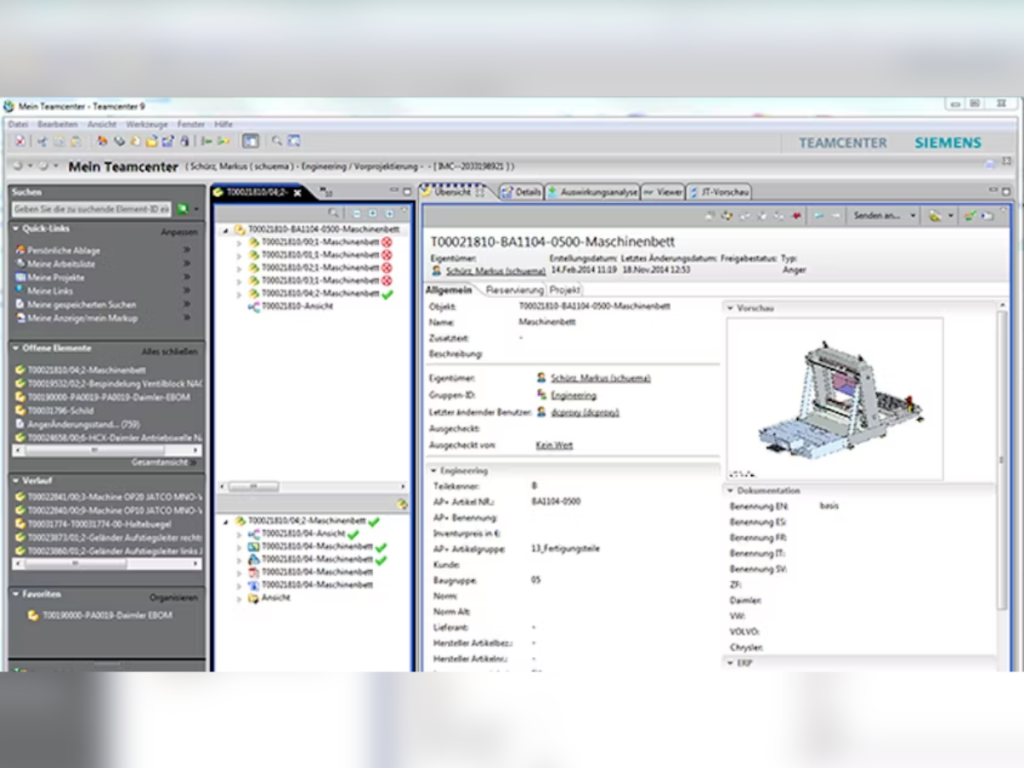Select T00021810/04-Ansicht in lower tree
Image resolution: width=1024 pixels, height=768 pixels.
(x=303, y=534)
